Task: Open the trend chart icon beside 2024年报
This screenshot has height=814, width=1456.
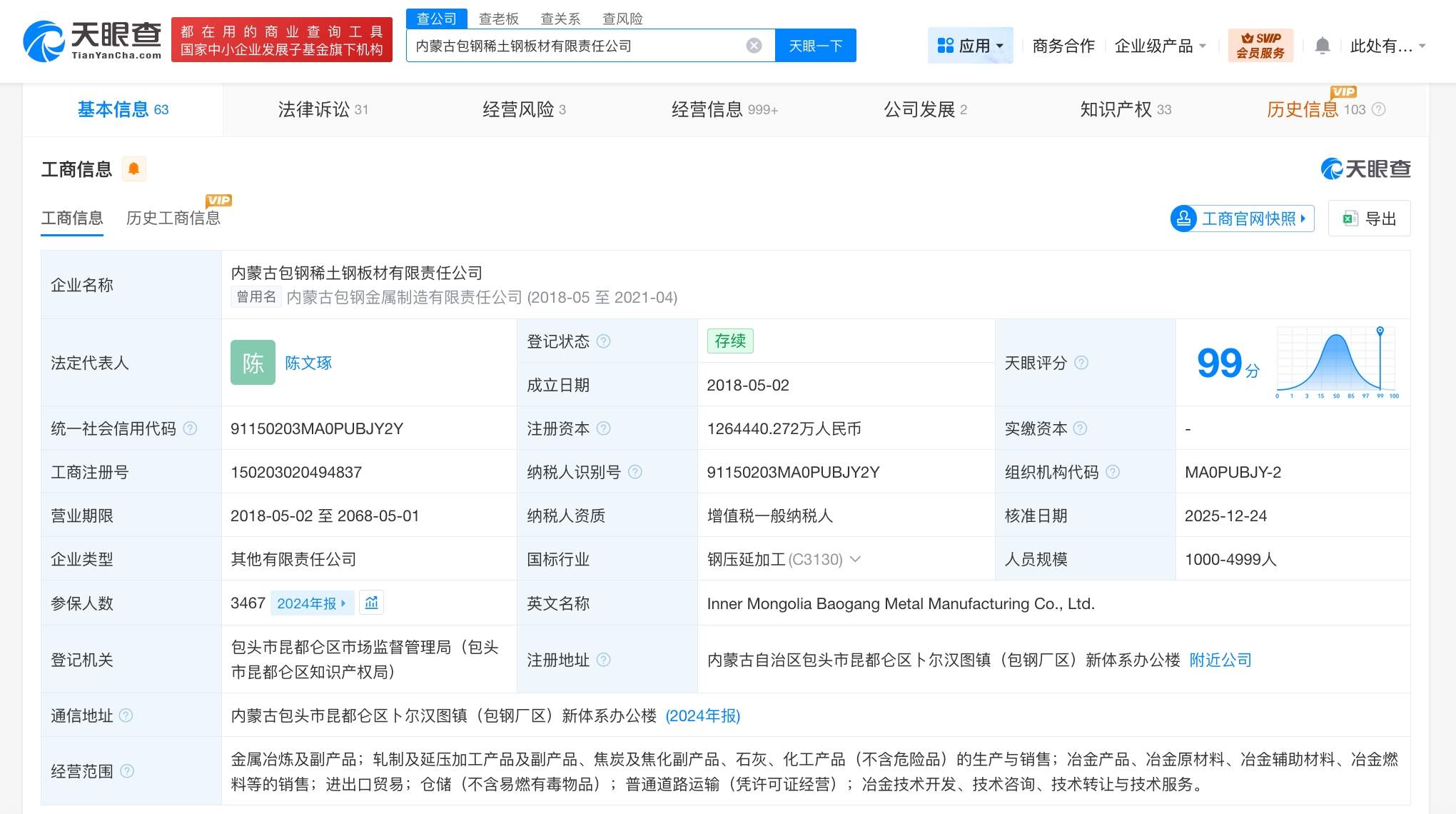Action: pos(372,602)
